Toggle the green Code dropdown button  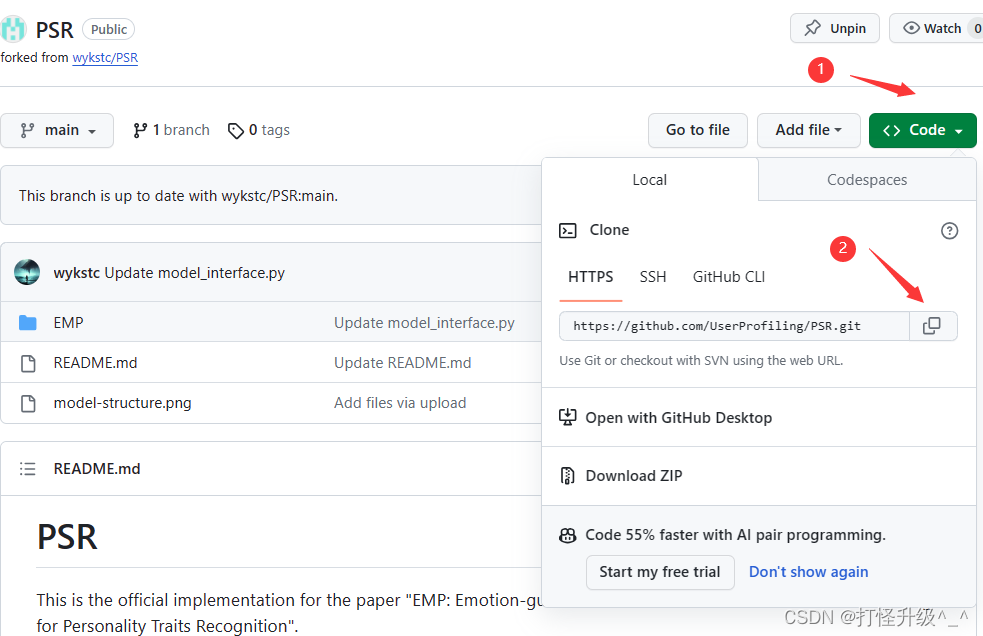[x=922, y=130]
